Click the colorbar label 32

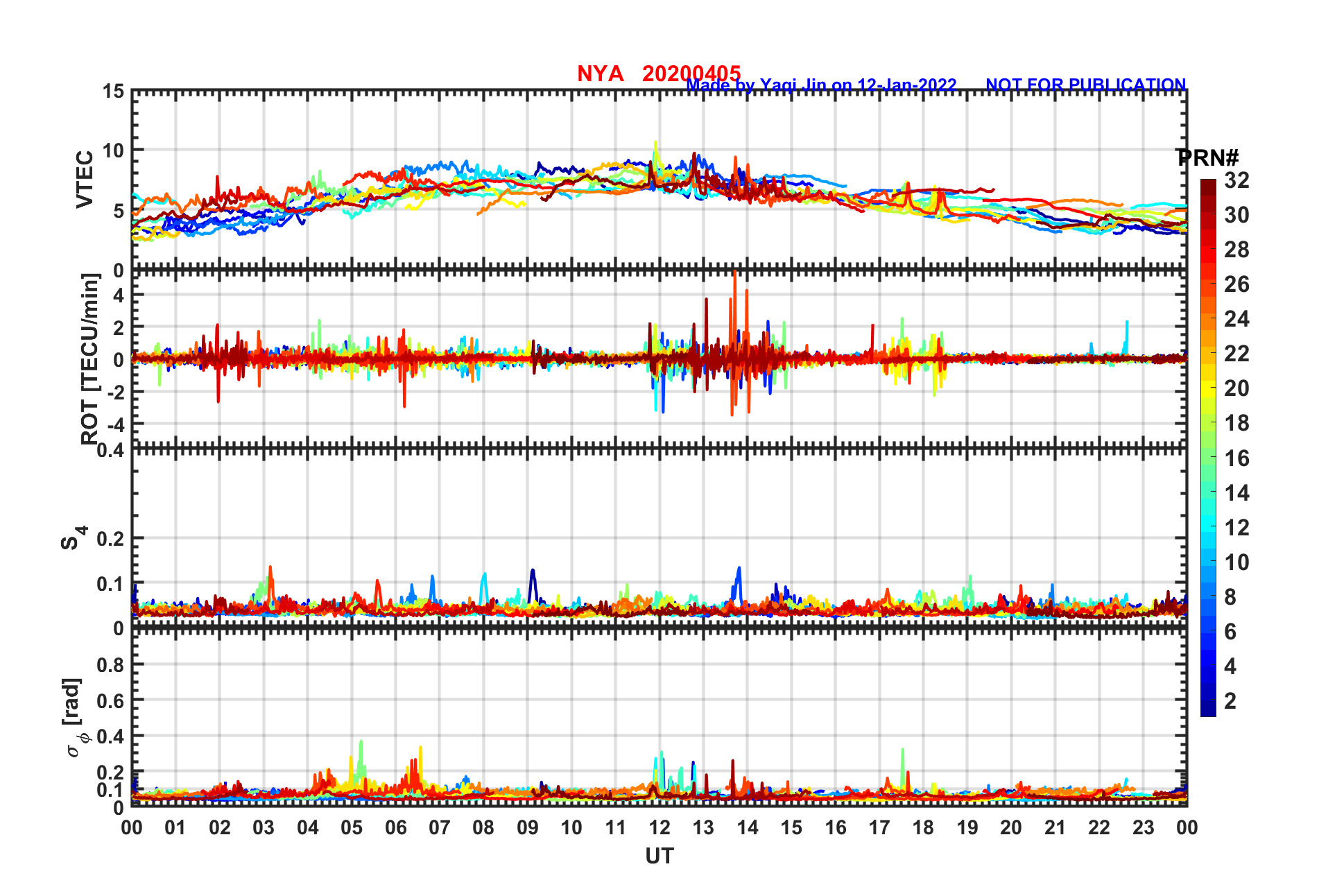(x=1236, y=180)
